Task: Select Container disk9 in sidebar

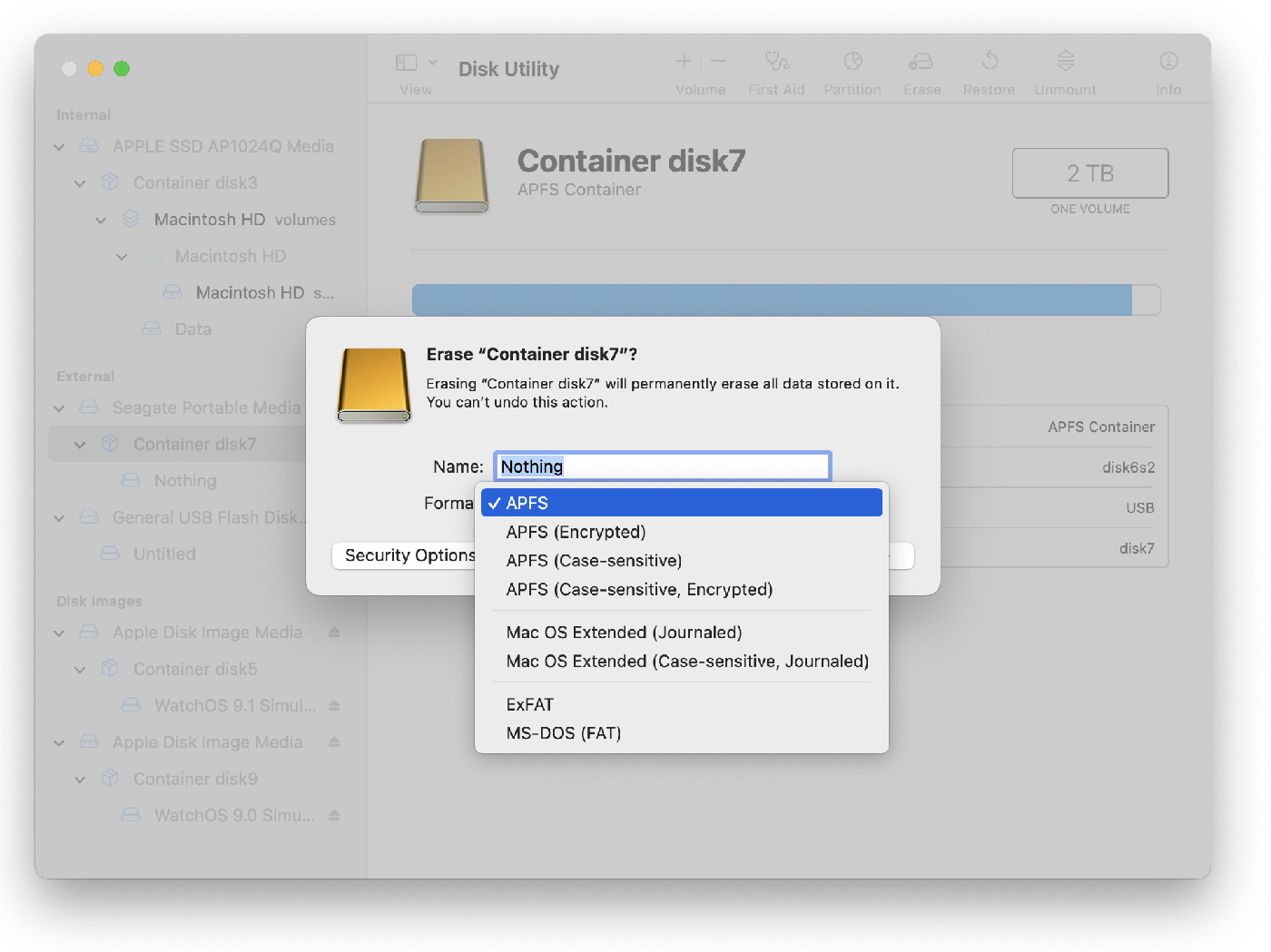Action: click(195, 779)
